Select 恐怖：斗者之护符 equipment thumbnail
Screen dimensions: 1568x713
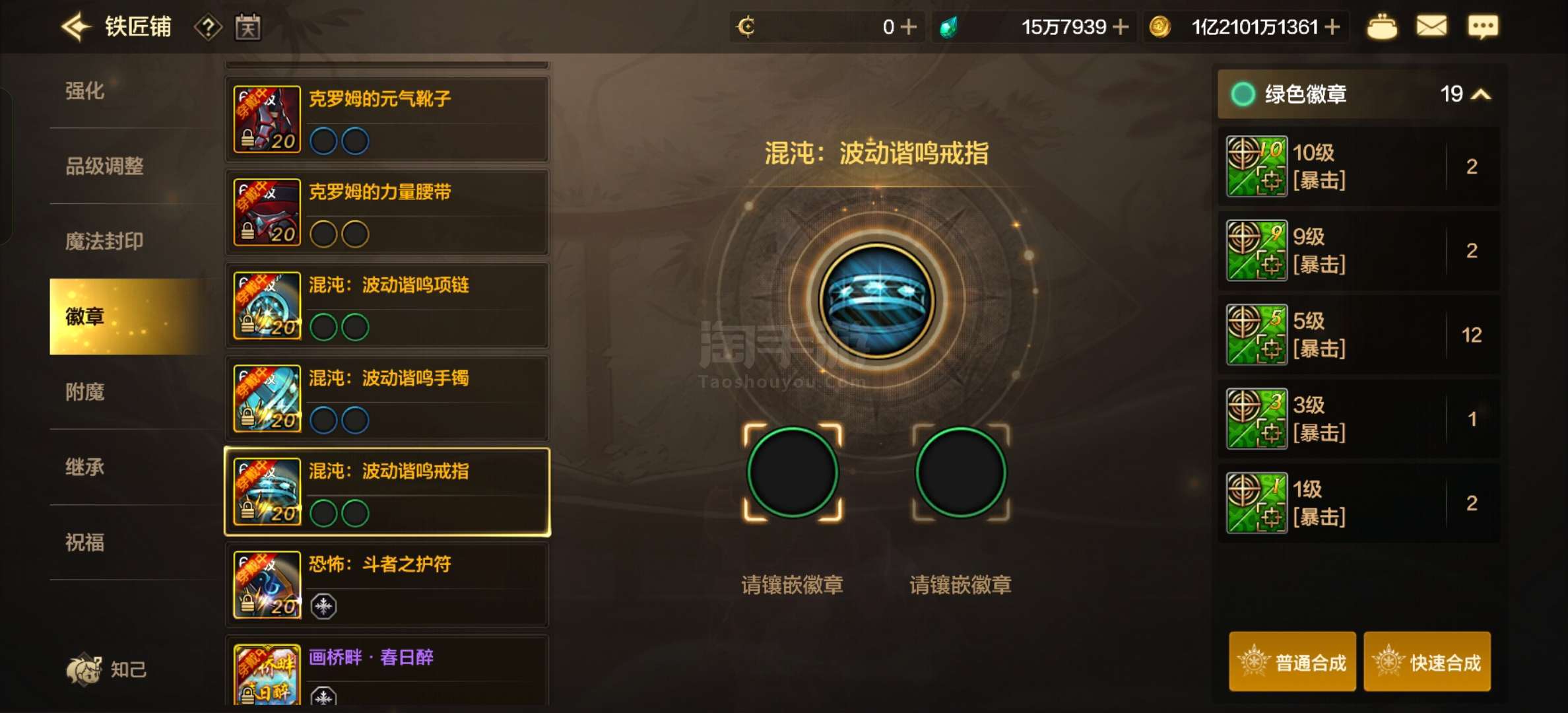267,585
